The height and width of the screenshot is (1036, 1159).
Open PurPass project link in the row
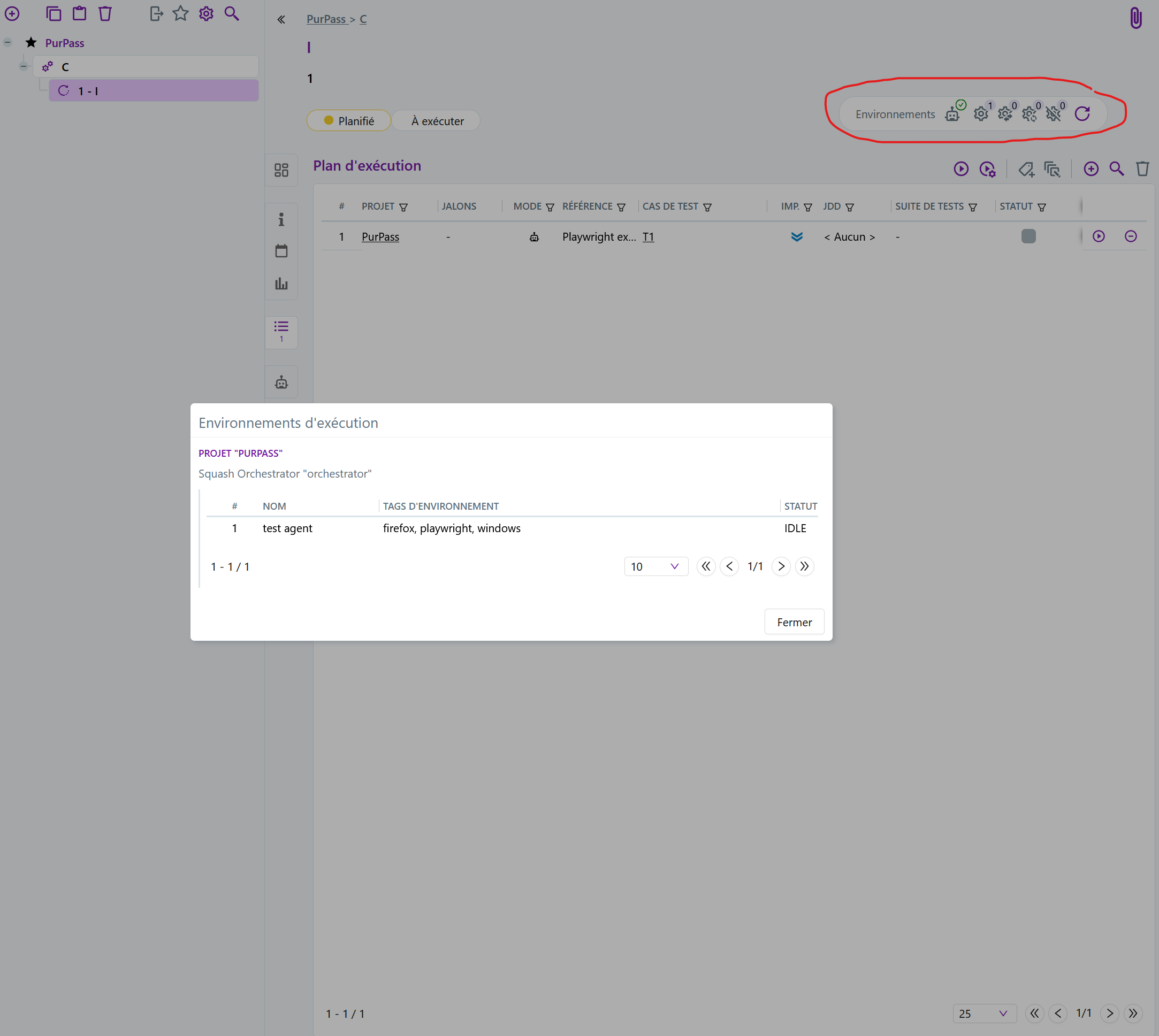coord(380,237)
